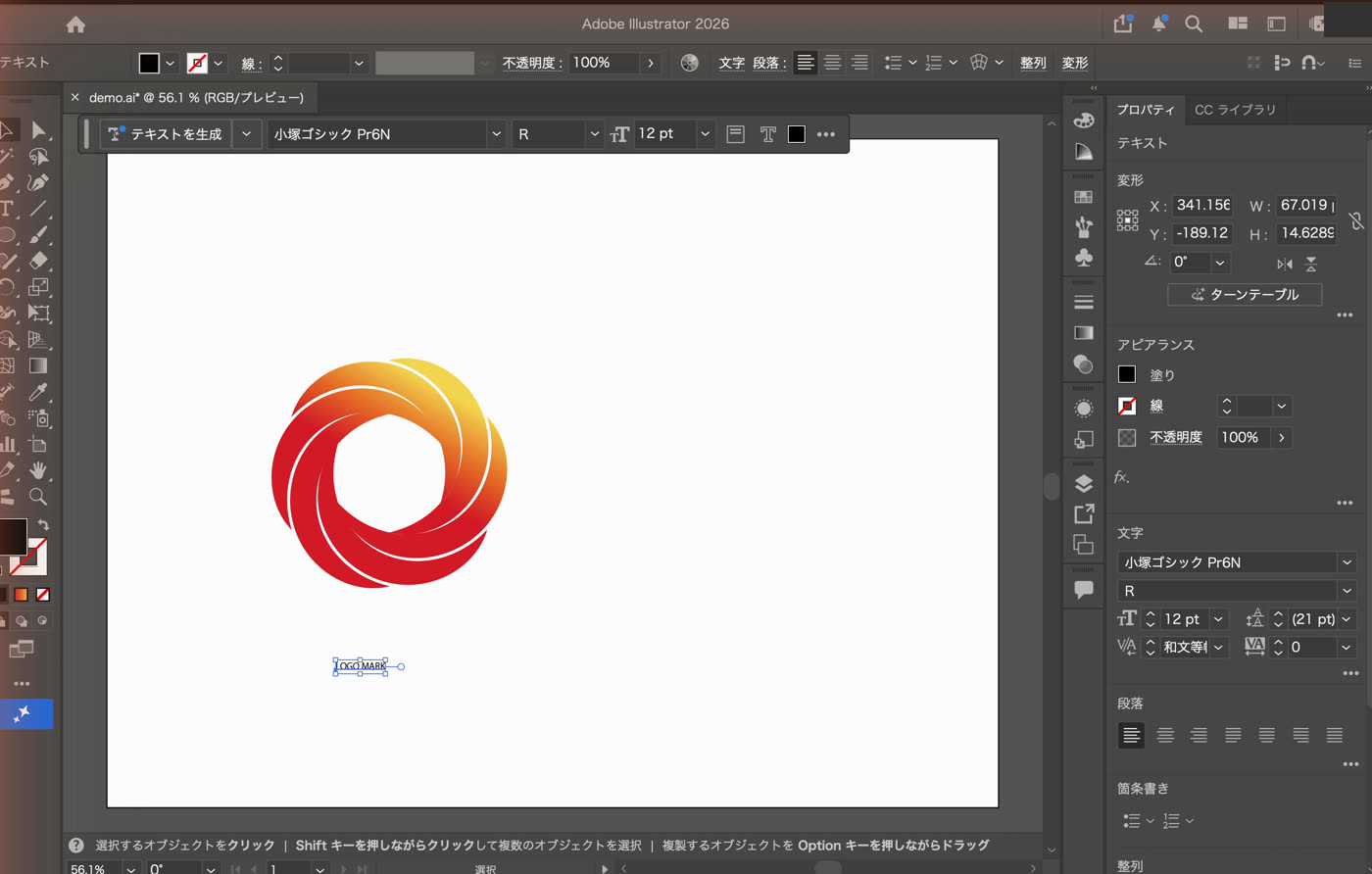1372x874 pixels.
Task: Expand the font family dropdown in floating bar
Action: [496, 134]
